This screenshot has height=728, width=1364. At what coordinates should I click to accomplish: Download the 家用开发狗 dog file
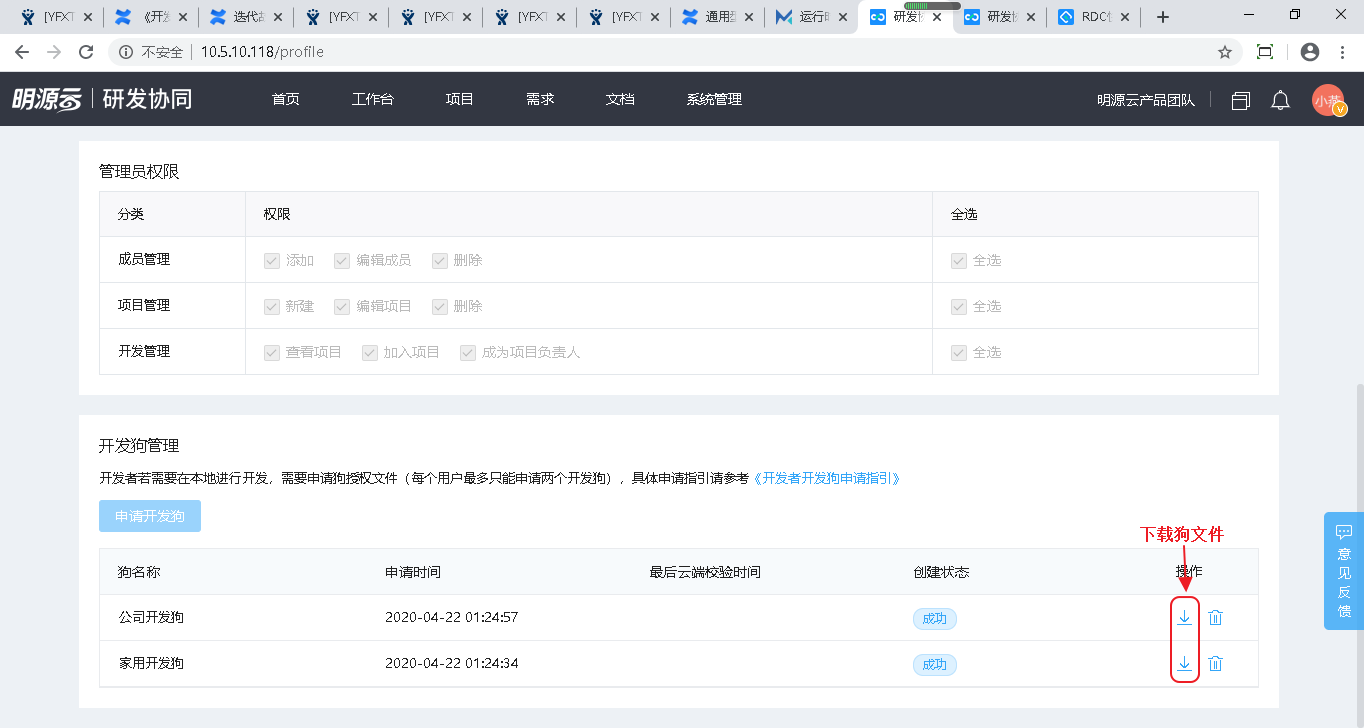click(1184, 664)
